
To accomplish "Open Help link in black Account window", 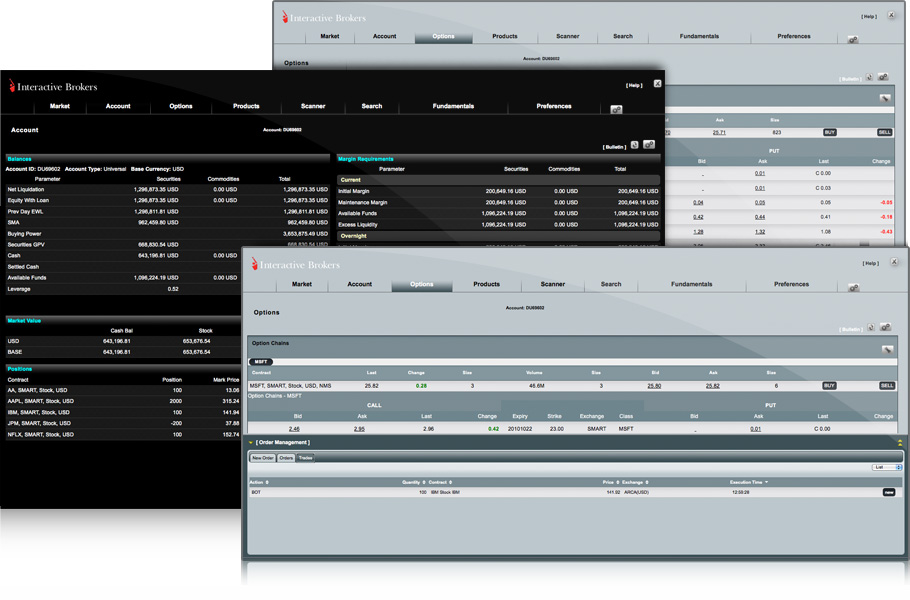I will tap(634, 85).
